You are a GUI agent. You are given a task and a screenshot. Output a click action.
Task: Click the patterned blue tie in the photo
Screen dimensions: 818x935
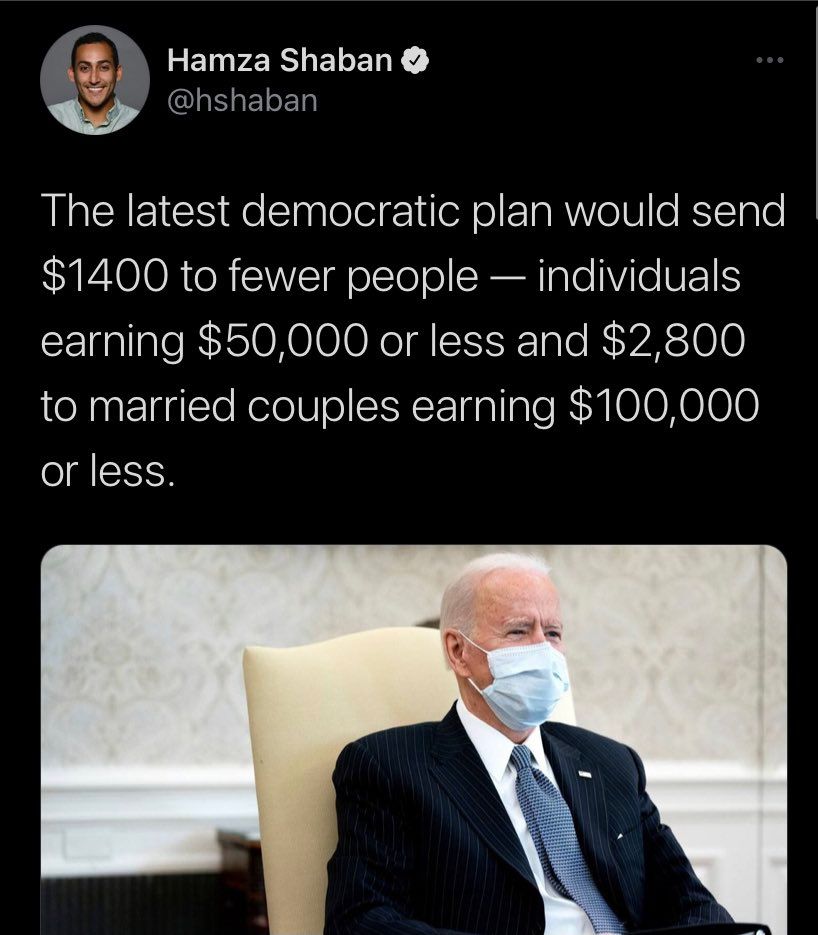(560, 840)
